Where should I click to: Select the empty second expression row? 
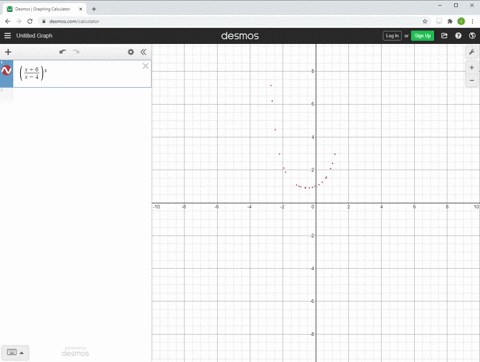[x=76, y=96]
